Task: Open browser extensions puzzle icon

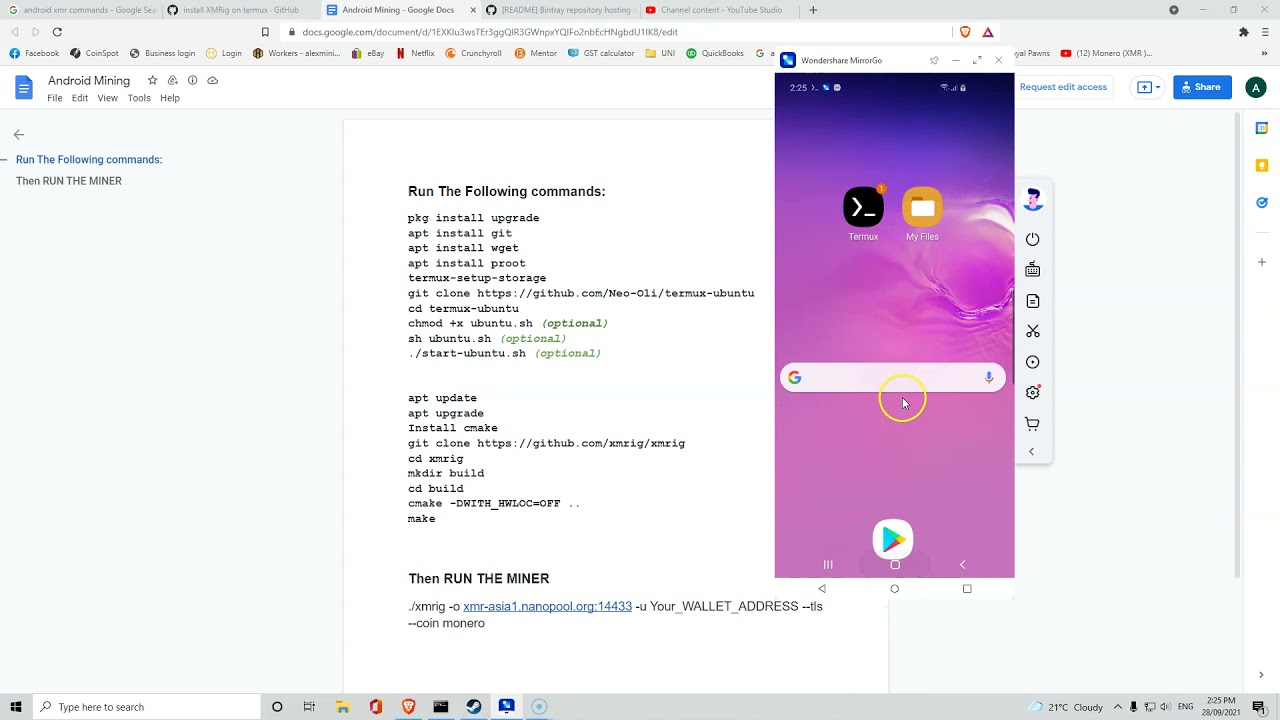Action: 1244,32
